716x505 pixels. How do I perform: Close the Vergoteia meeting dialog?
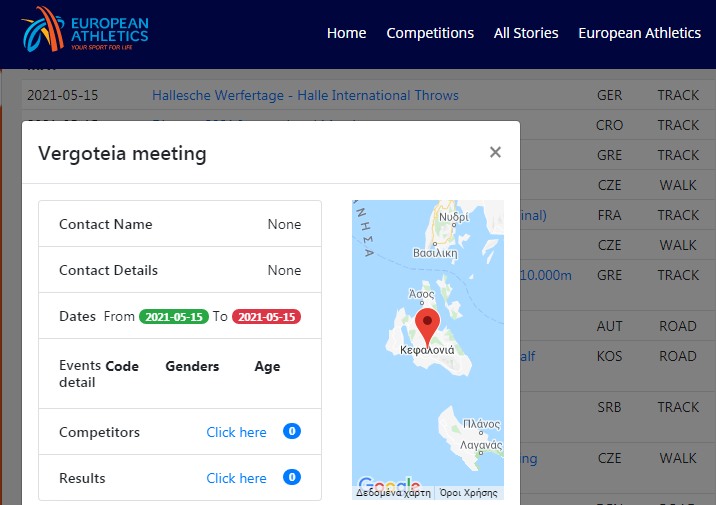pyautogui.click(x=495, y=153)
